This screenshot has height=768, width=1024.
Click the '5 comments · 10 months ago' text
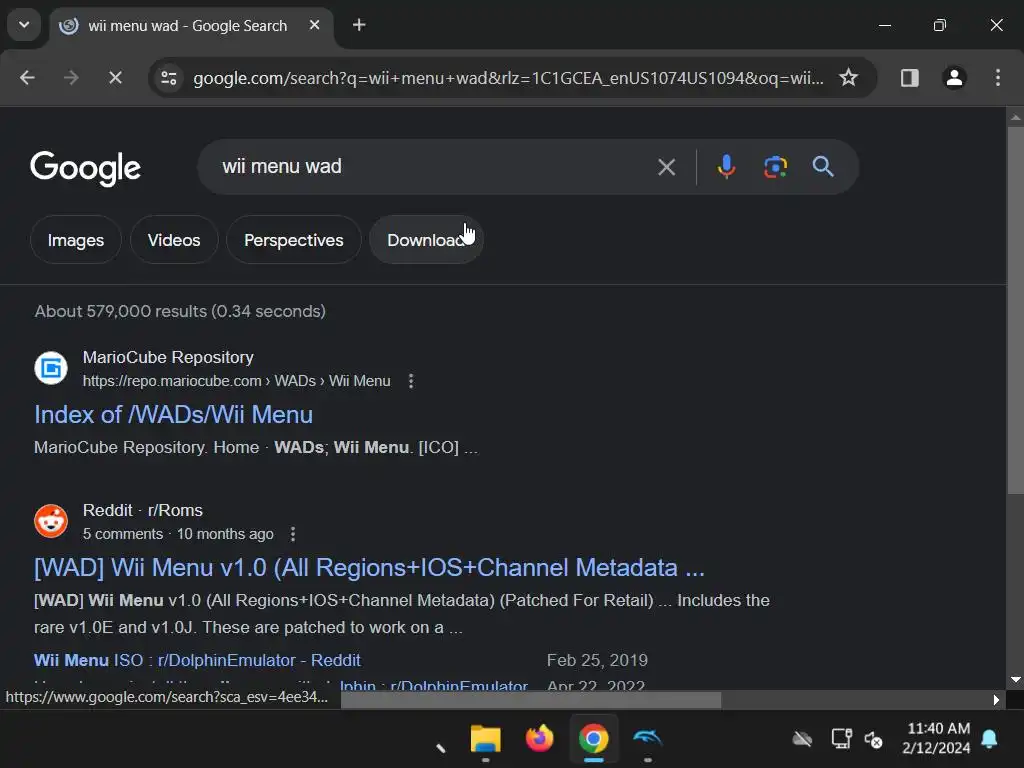(x=178, y=534)
